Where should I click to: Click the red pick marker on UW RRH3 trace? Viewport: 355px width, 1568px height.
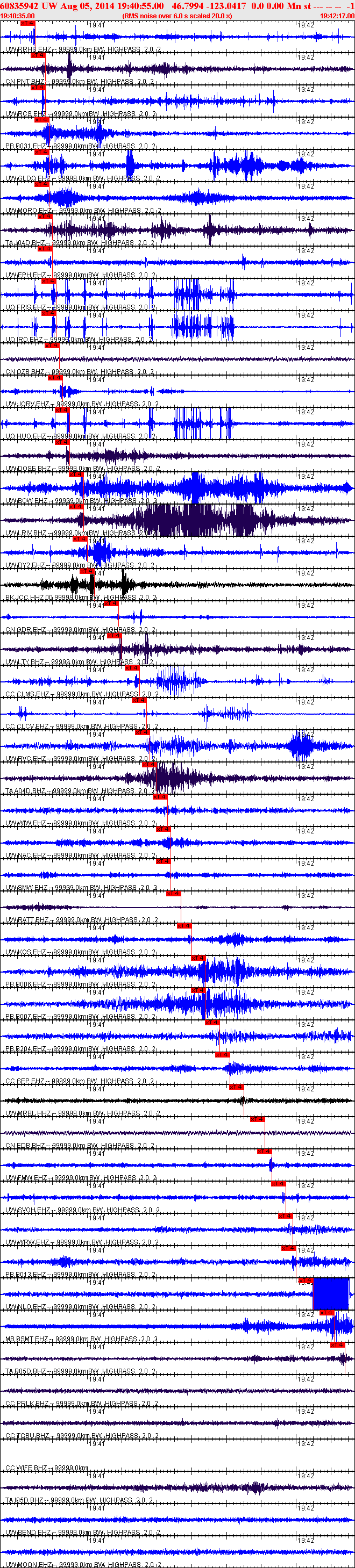tap(27, 23)
